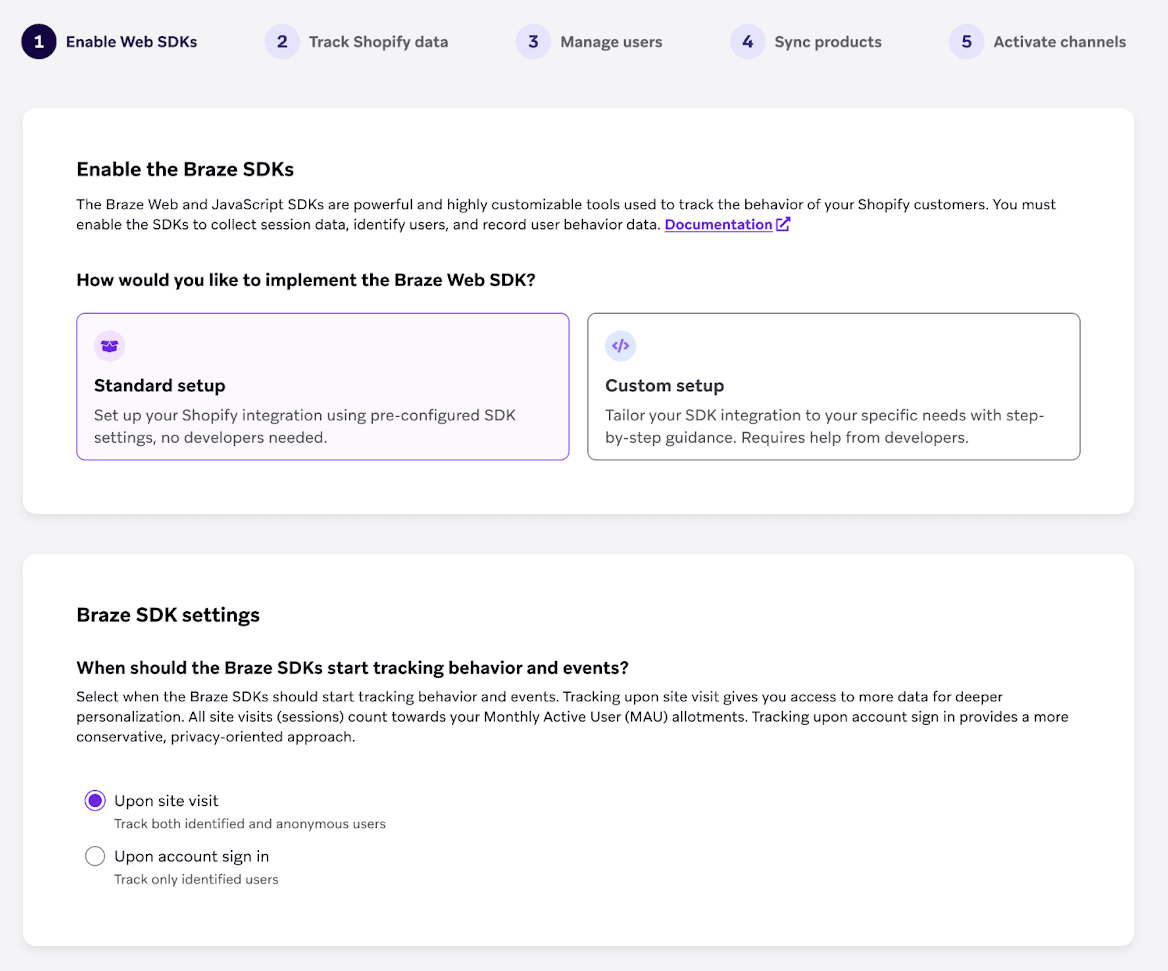Open the Sync products step
This screenshot has height=971, width=1168.
(x=827, y=42)
